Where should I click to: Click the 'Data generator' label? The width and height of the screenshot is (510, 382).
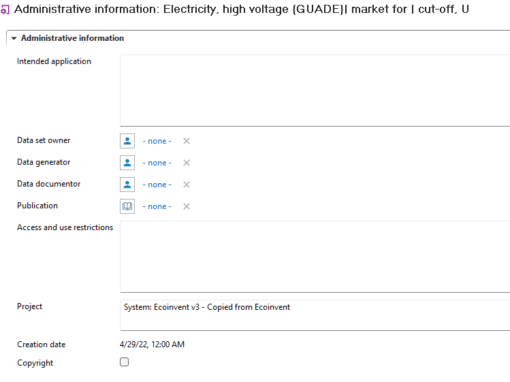coord(44,162)
